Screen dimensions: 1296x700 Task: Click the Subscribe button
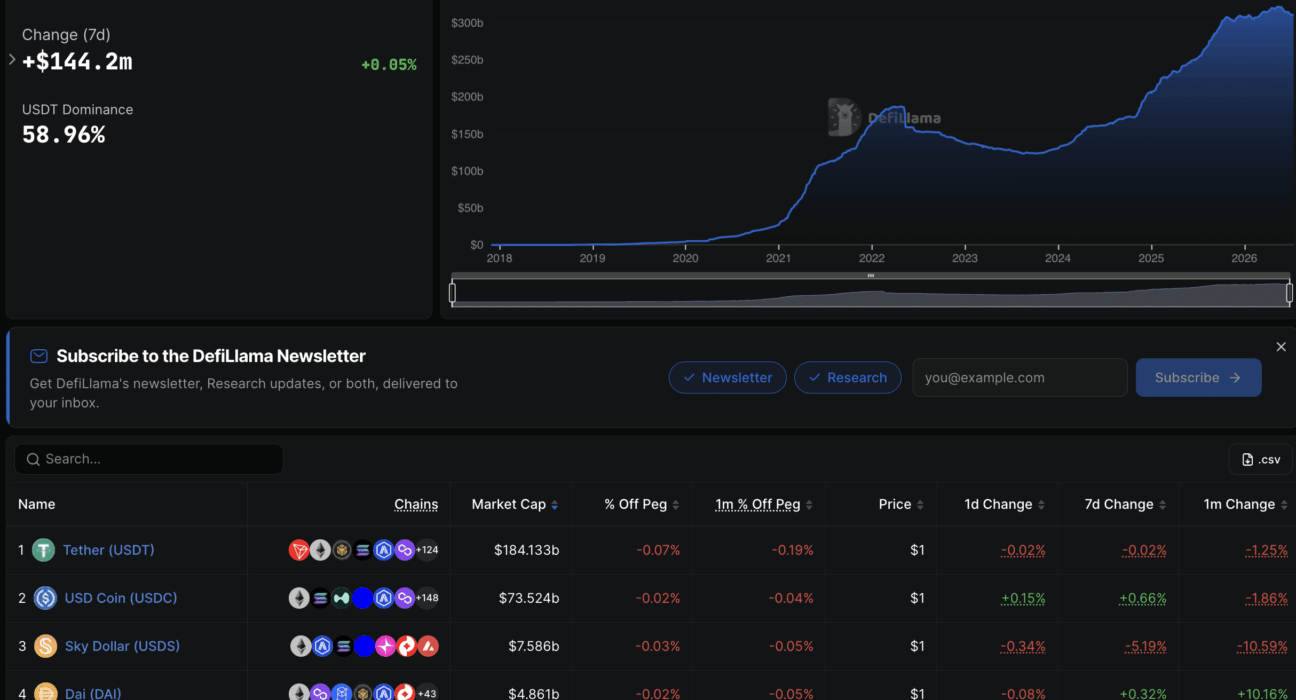(1198, 378)
